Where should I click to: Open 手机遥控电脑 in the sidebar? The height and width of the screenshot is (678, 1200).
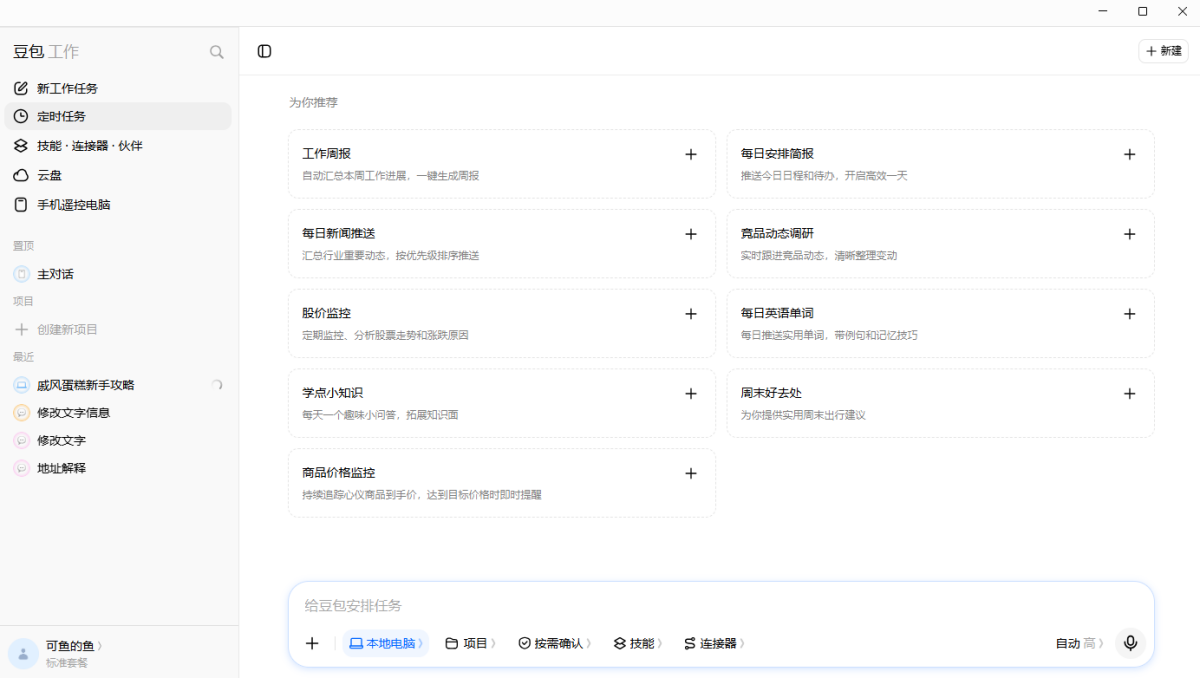(118, 205)
